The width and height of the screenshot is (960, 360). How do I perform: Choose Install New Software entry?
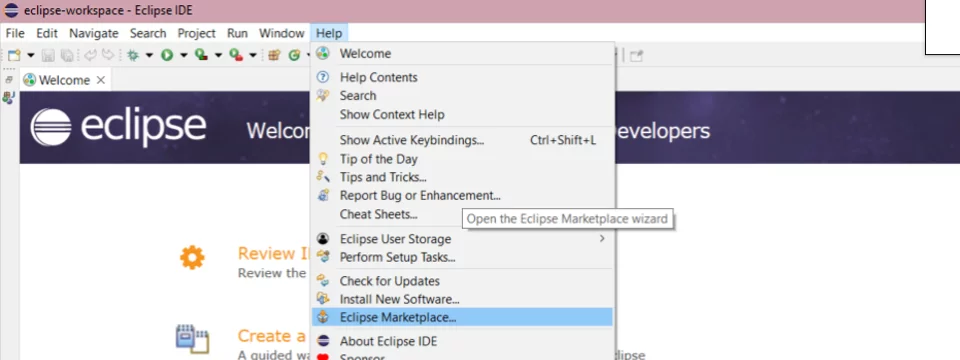tap(462, 299)
